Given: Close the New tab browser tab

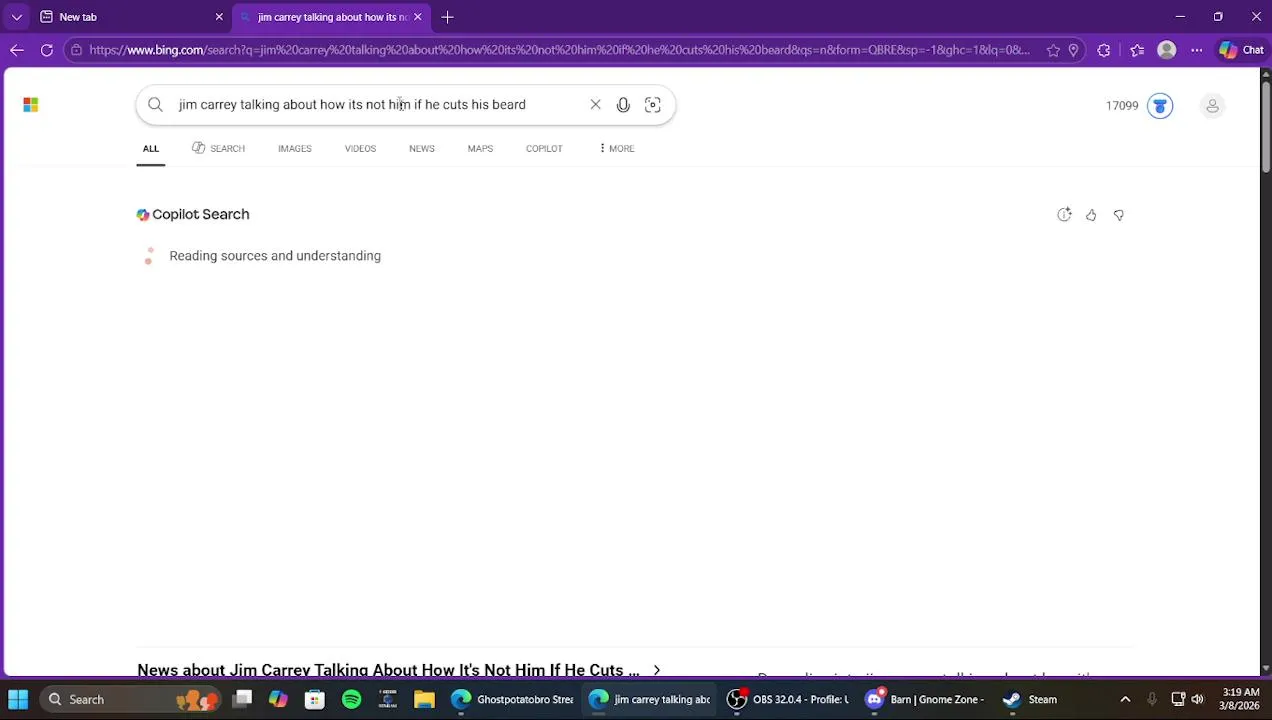Looking at the screenshot, I should pyautogui.click(x=219, y=17).
